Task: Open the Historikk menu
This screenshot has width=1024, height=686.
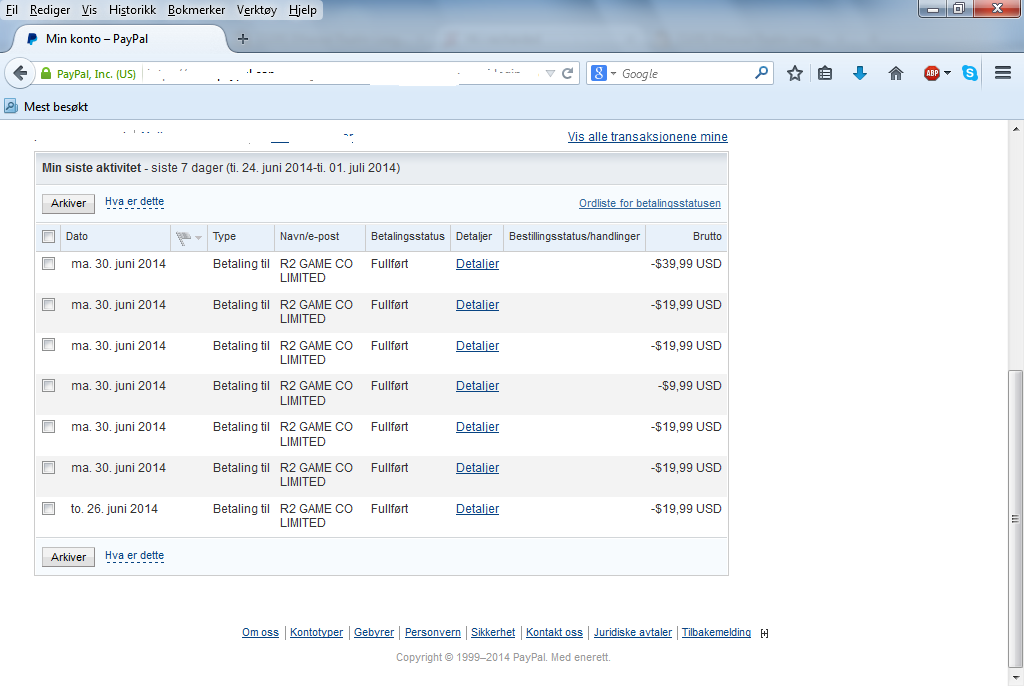Action: [x=132, y=9]
